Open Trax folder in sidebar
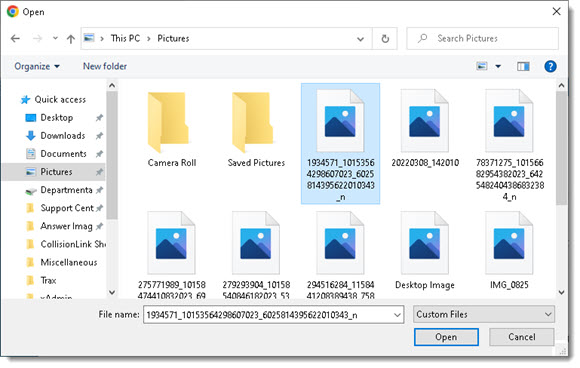The image size is (580, 368). point(48,281)
